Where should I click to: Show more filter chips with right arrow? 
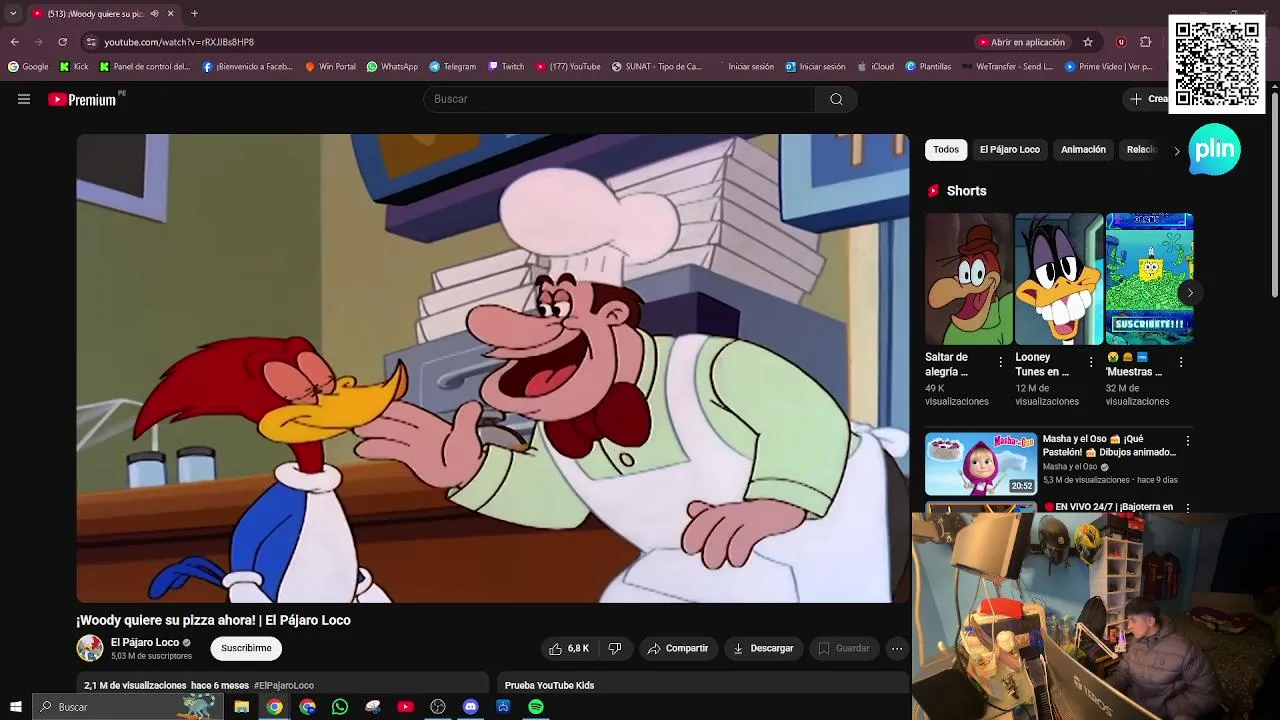tap(1177, 151)
